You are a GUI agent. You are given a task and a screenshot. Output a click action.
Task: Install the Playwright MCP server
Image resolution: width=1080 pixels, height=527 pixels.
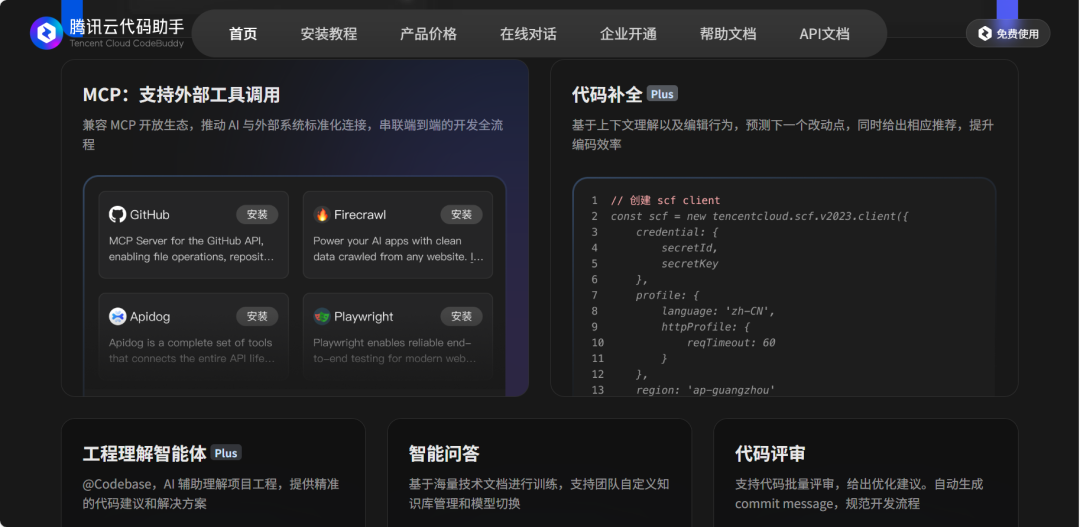click(x=461, y=316)
